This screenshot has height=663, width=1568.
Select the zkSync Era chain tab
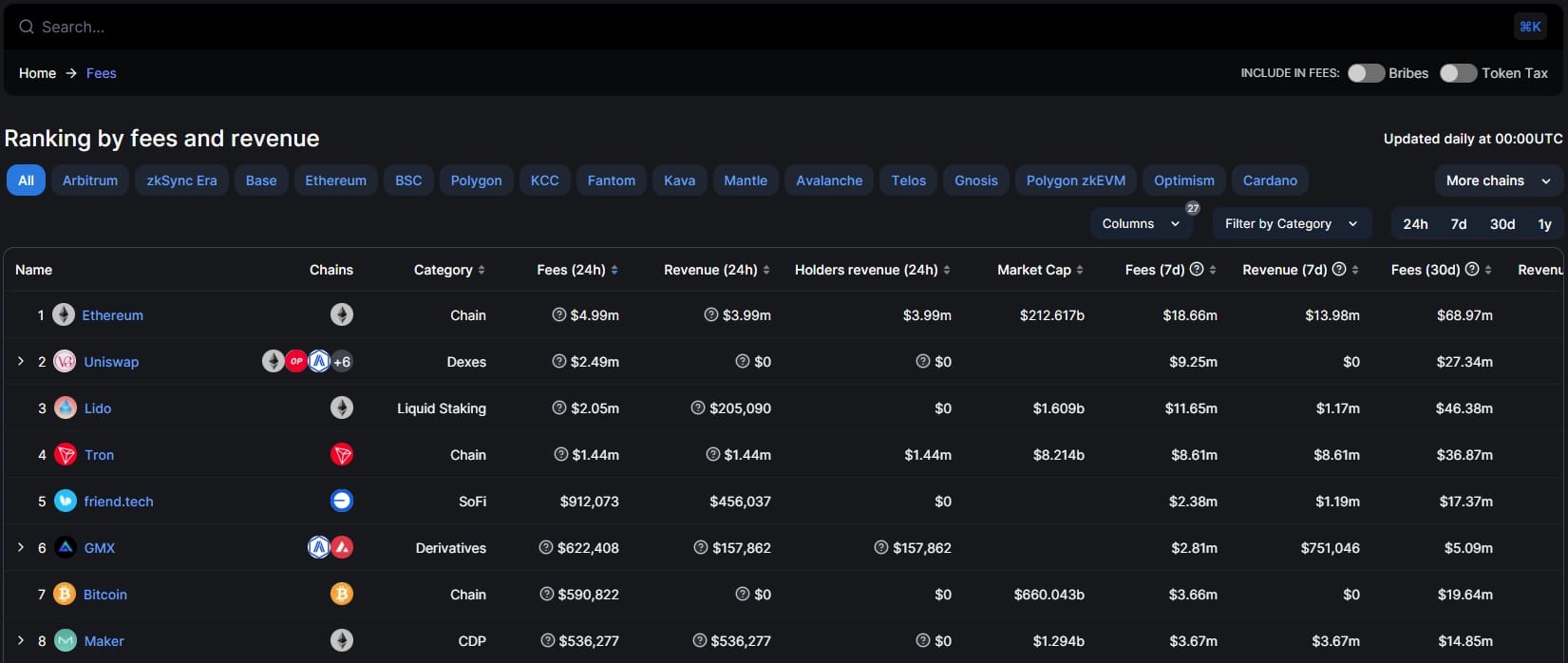click(181, 180)
